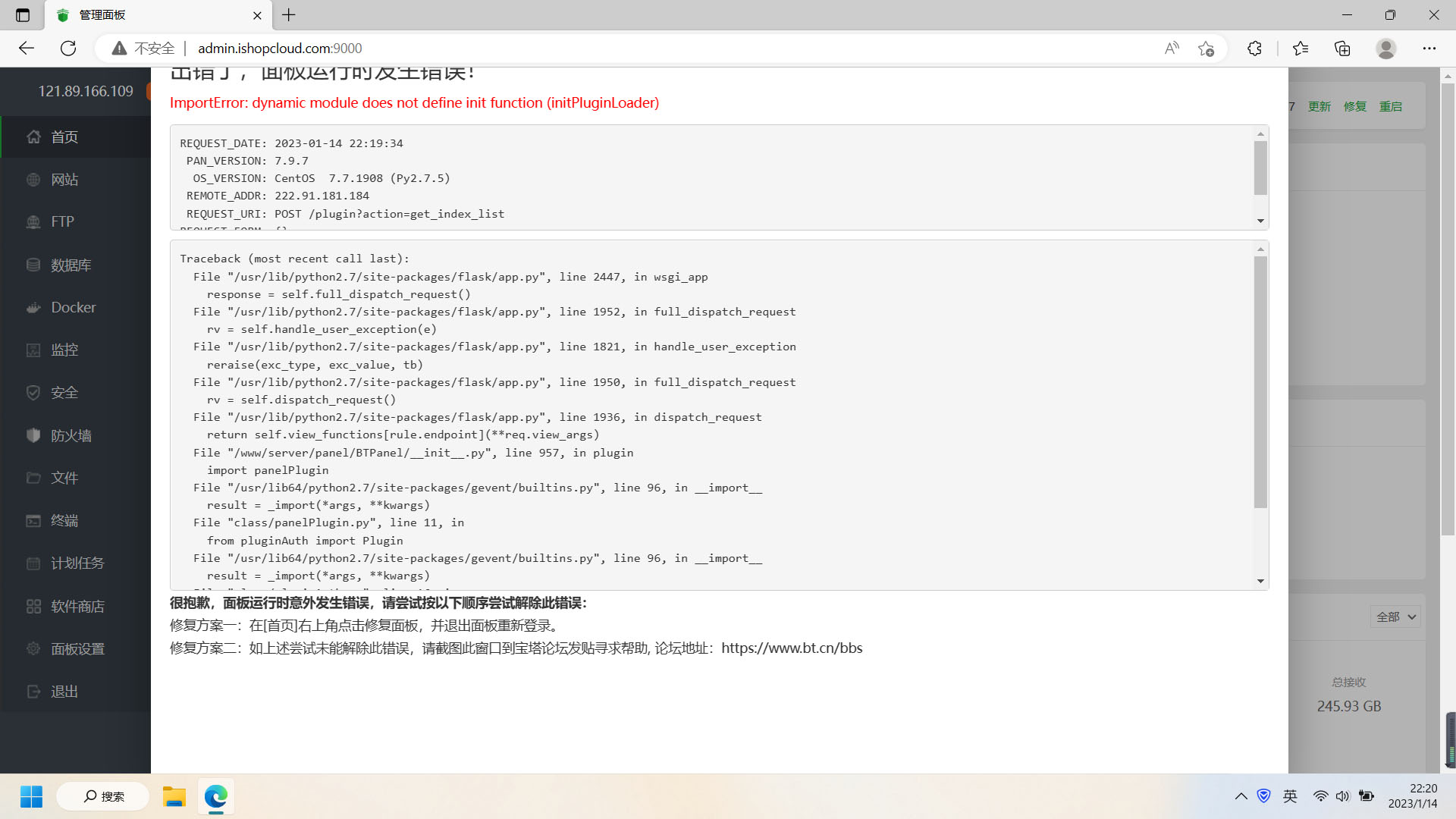This screenshot has height=819, width=1456.
Task: Open the favorites list icon
Action: coord(1301,48)
